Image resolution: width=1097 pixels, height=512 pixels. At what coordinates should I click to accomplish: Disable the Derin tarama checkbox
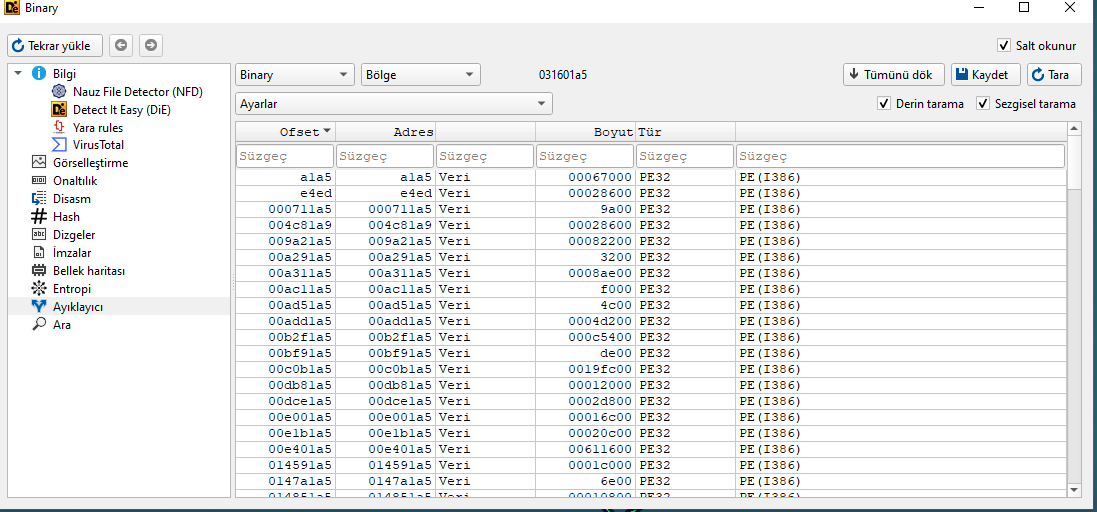(x=884, y=104)
